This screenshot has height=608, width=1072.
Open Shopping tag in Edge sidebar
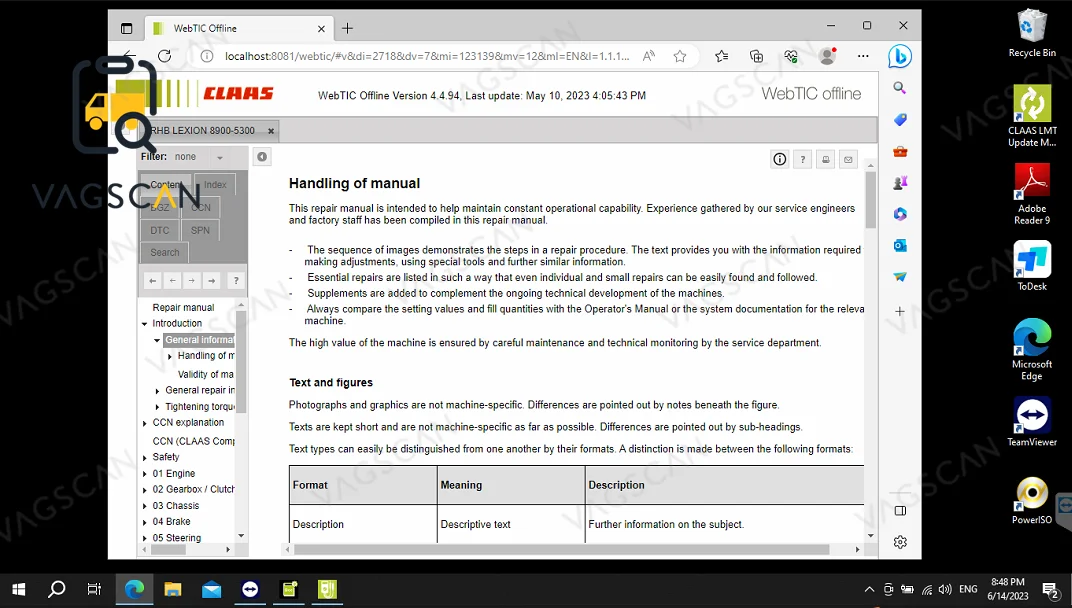900,120
